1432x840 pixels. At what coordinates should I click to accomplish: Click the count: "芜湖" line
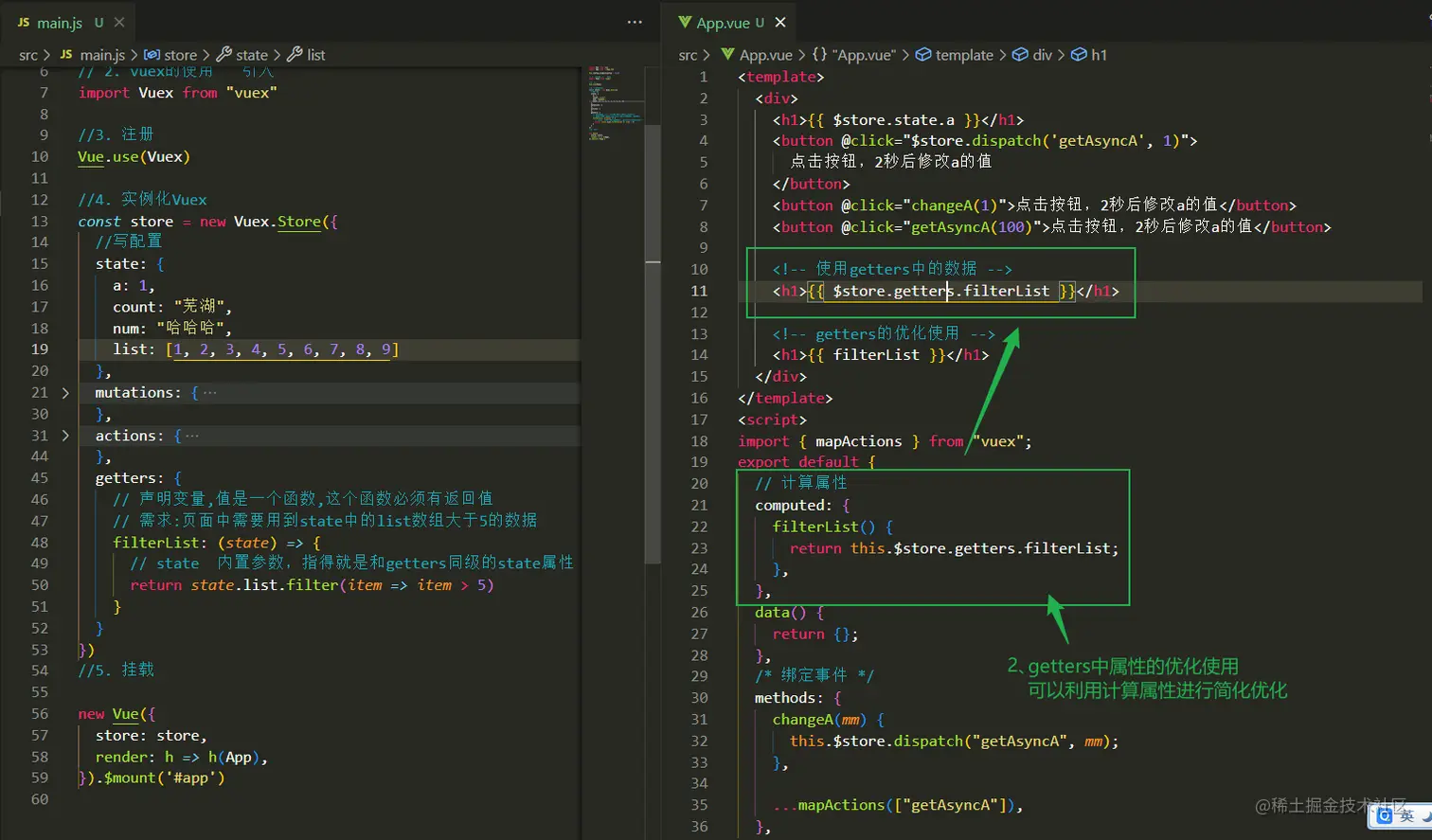tap(172, 307)
